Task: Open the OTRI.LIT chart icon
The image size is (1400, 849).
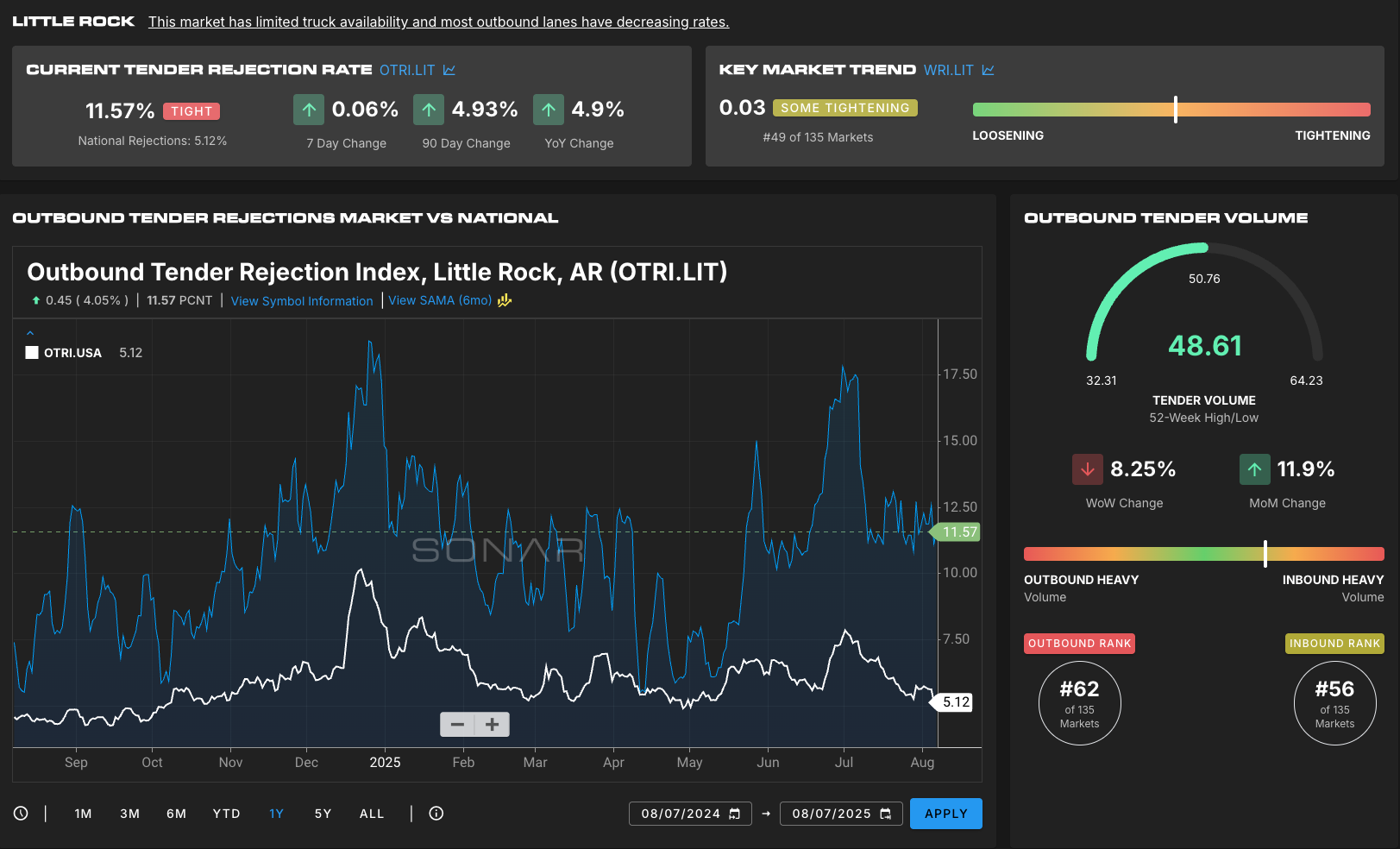Action: (449, 70)
